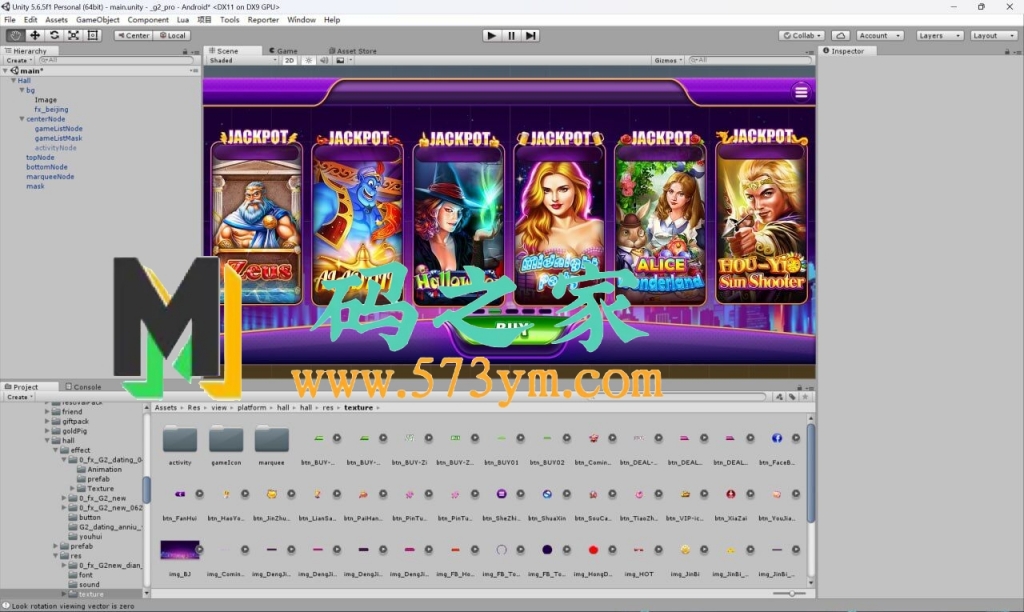
Task: Click the Play button
Action: pos(492,35)
